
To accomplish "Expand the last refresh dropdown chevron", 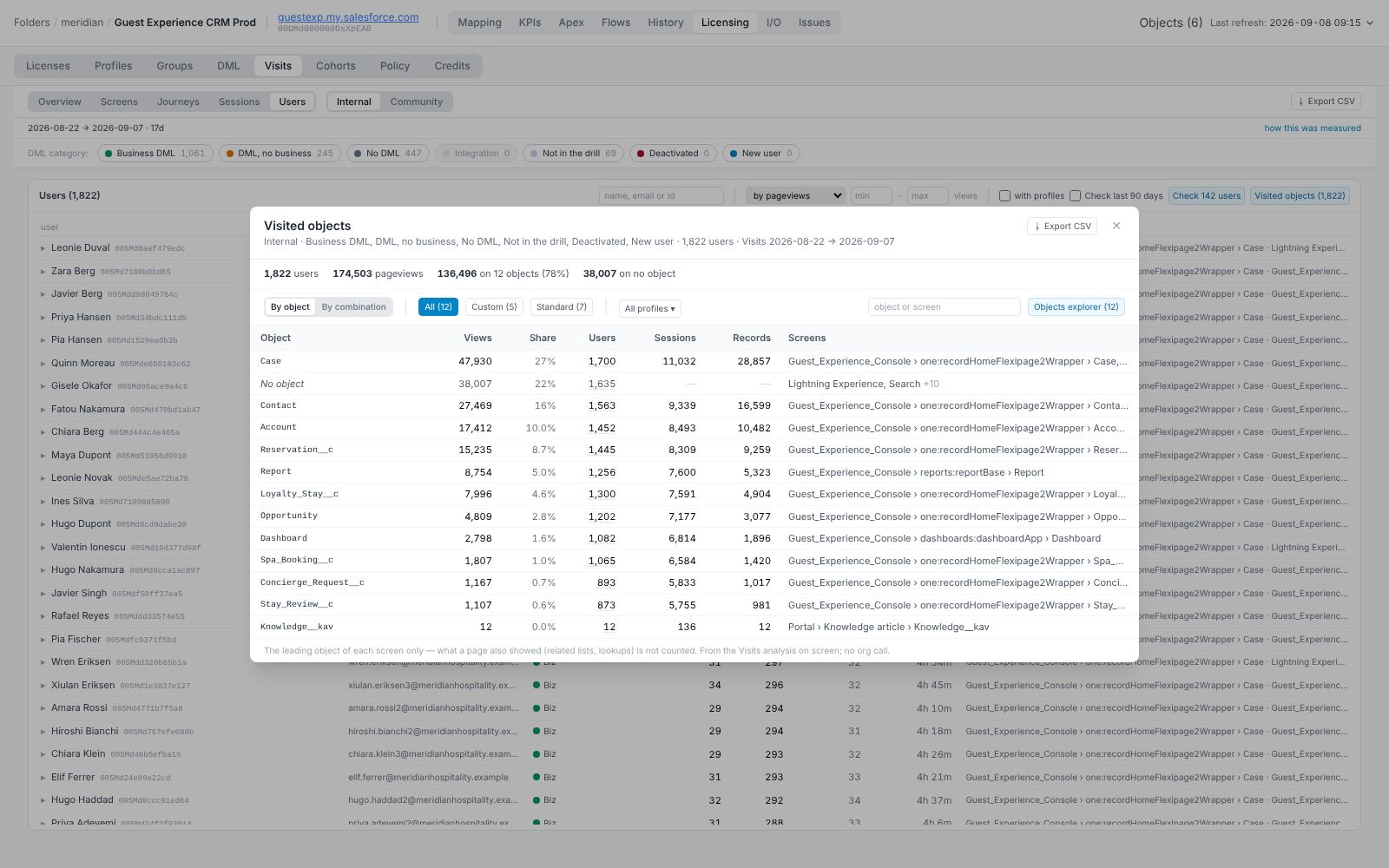I will tap(1370, 23).
